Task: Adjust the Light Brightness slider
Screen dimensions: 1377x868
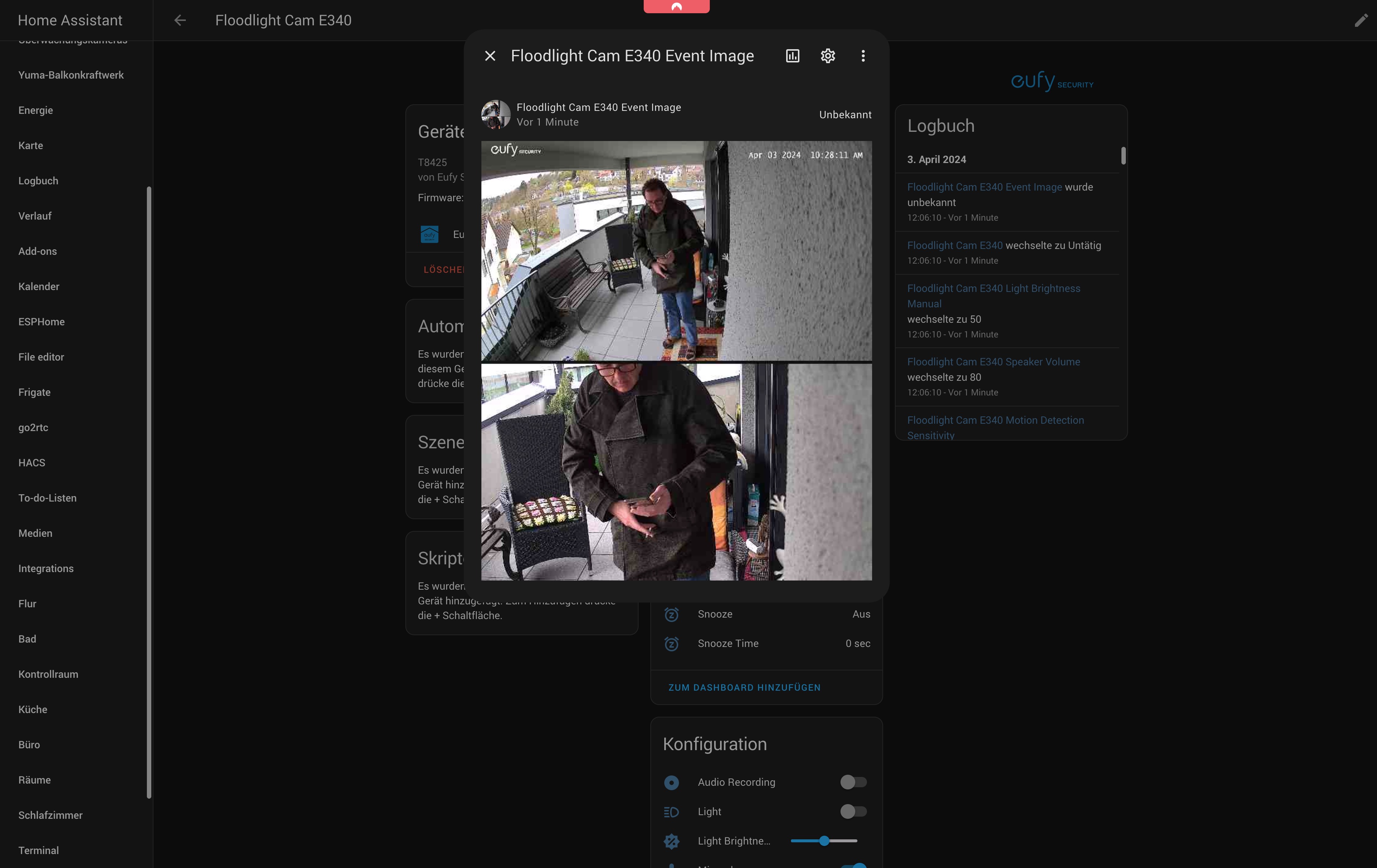Action: pos(824,841)
